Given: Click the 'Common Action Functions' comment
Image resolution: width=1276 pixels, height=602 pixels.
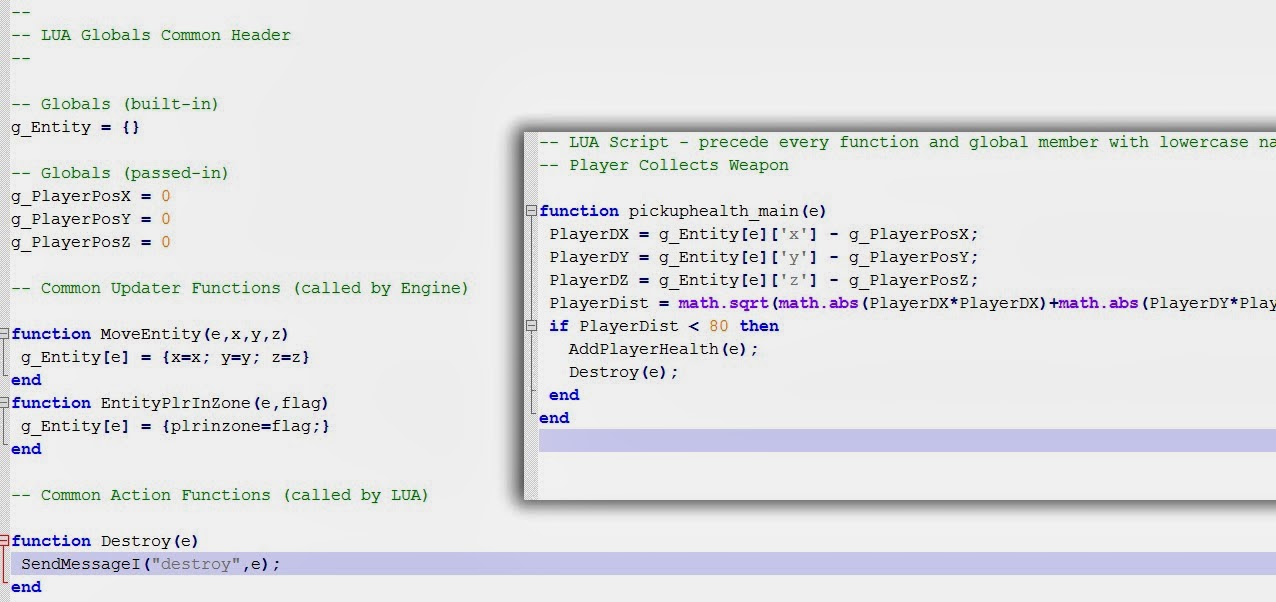Looking at the screenshot, I should click(x=220, y=495).
